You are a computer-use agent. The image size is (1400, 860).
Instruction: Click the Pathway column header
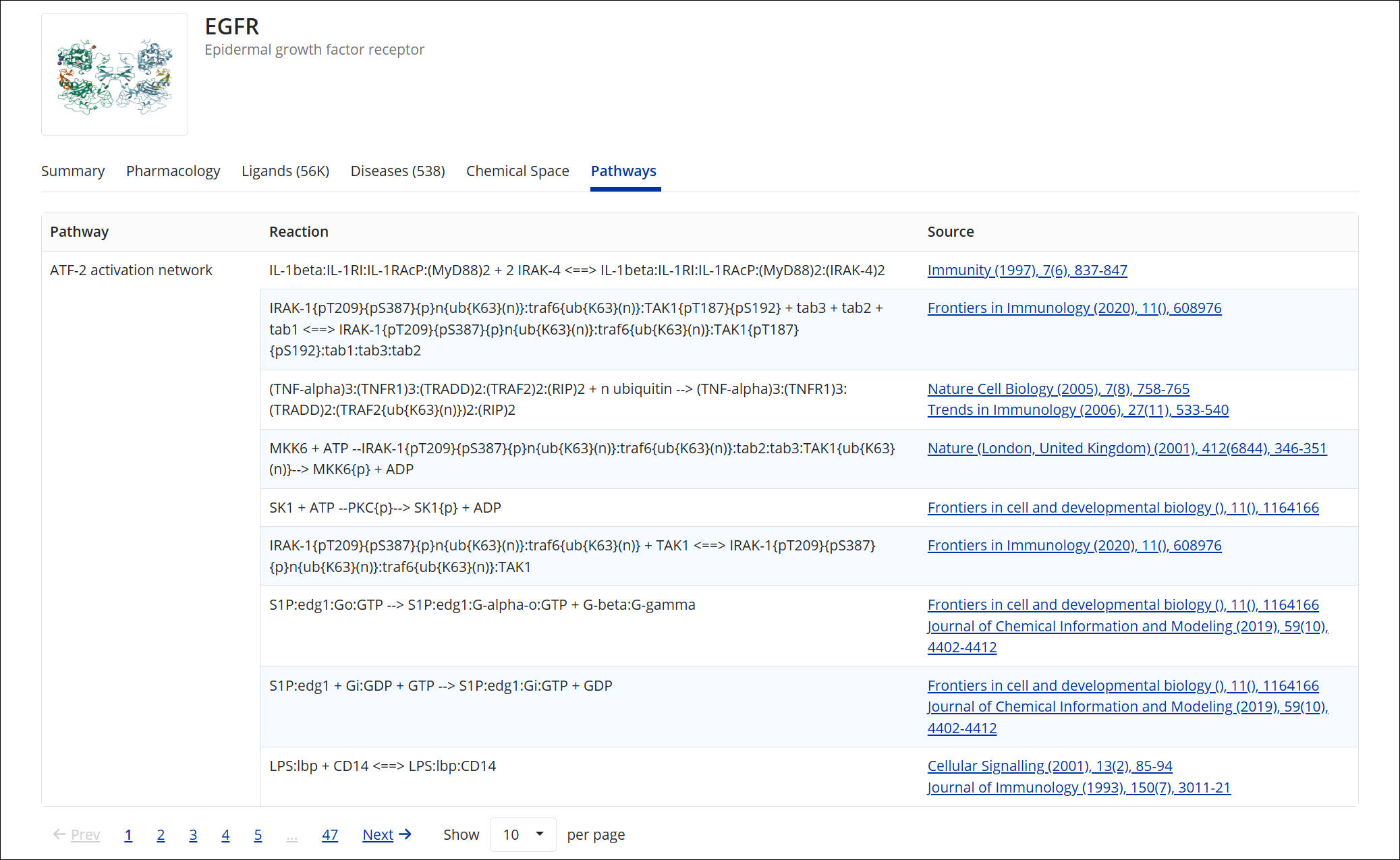pyautogui.click(x=80, y=232)
